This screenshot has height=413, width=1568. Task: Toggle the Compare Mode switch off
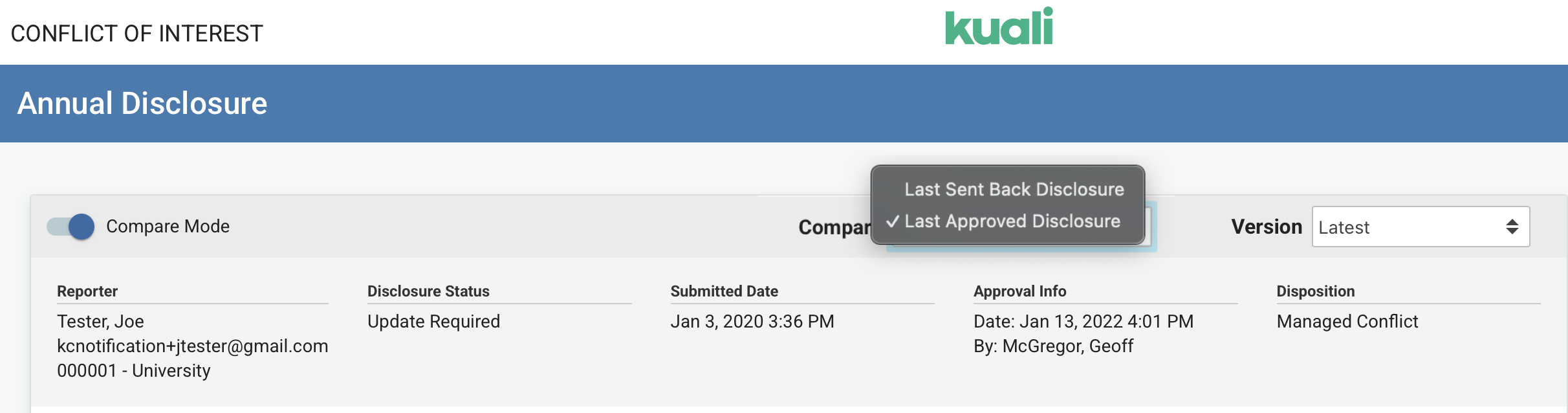pos(71,227)
